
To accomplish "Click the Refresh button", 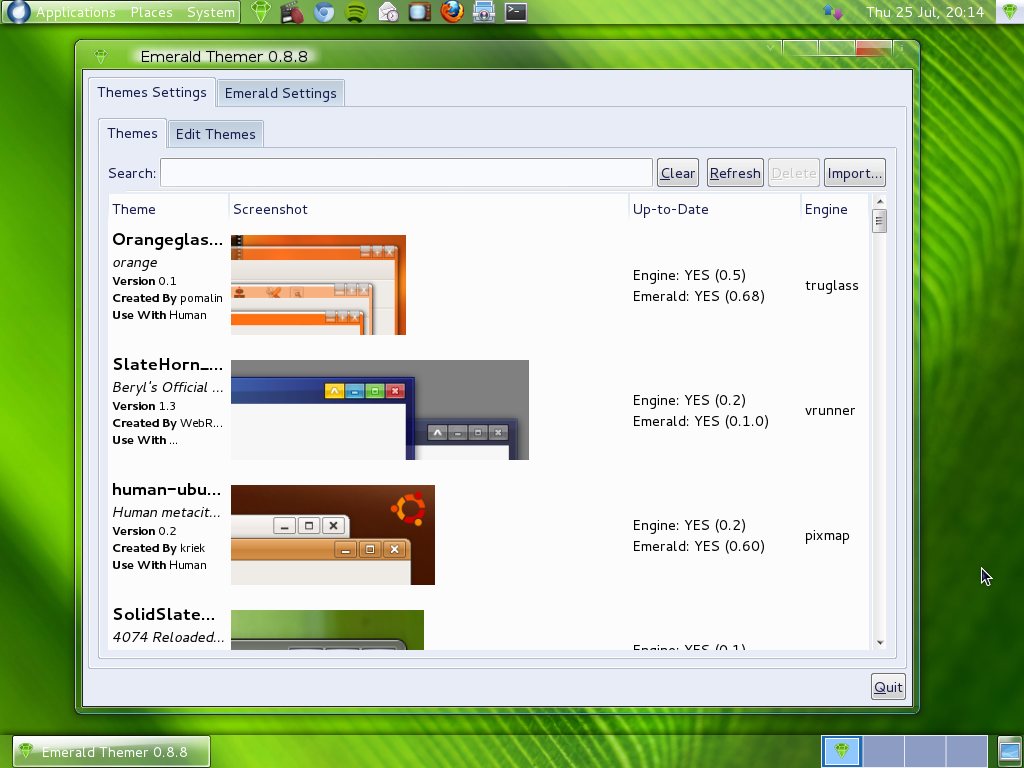I will (x=735, y=173).
